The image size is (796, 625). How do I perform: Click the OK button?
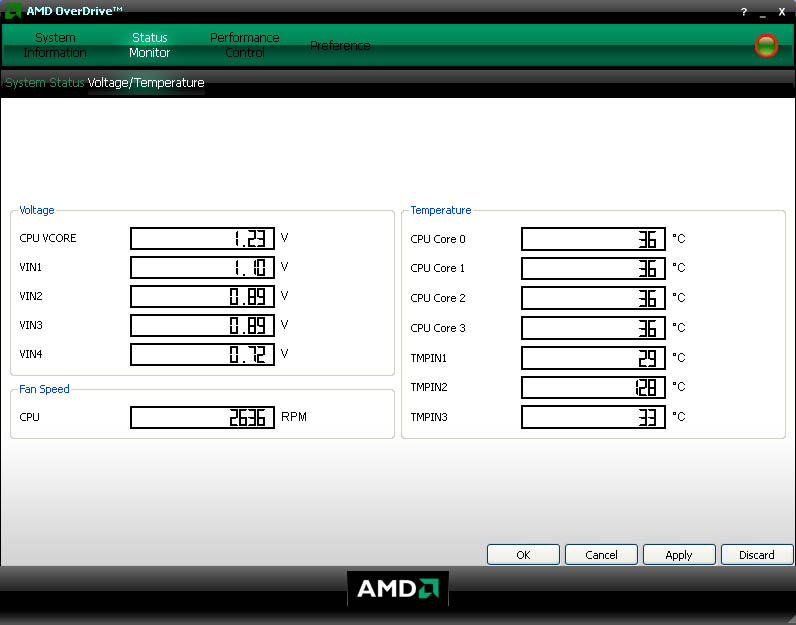click(x=523, y=554)
